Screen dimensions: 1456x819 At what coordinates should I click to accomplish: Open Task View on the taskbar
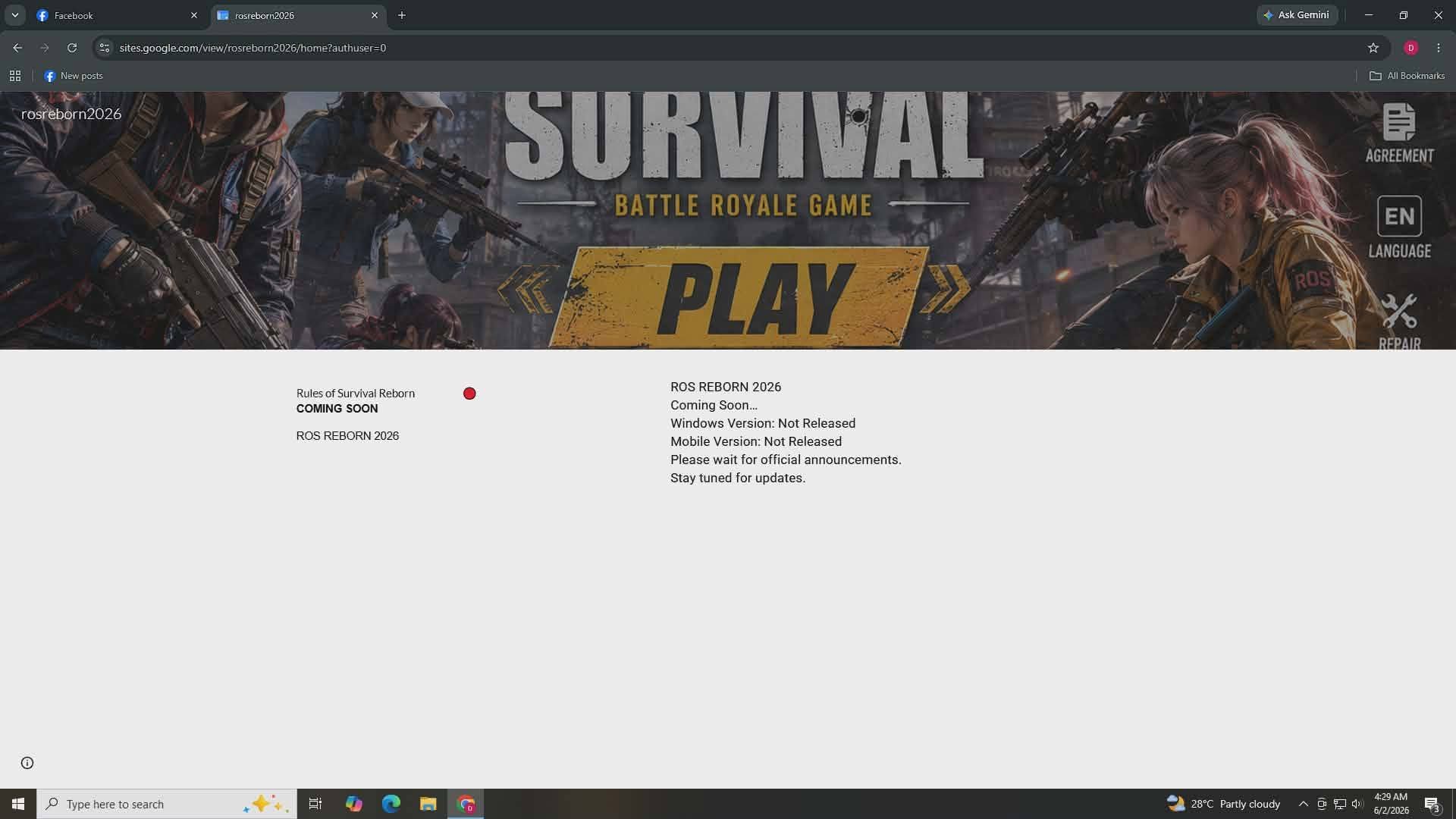315,804
